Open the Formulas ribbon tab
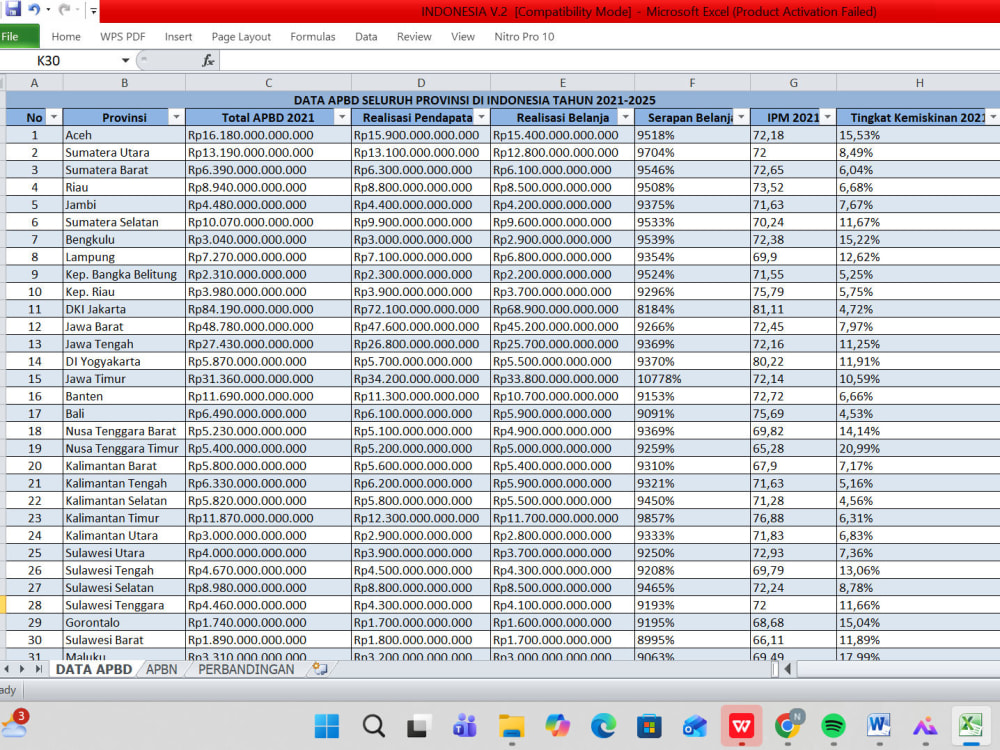 pyautogui.click(x=312, y=37)
